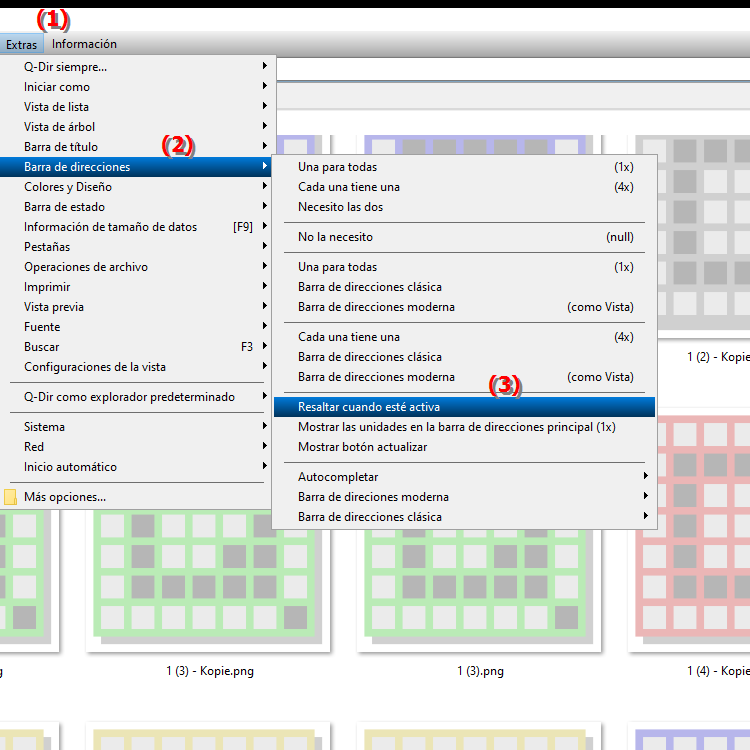Choose Cada una tiene una (4x) above clásica
750x750 pixels.
click(x=464, y=337)
